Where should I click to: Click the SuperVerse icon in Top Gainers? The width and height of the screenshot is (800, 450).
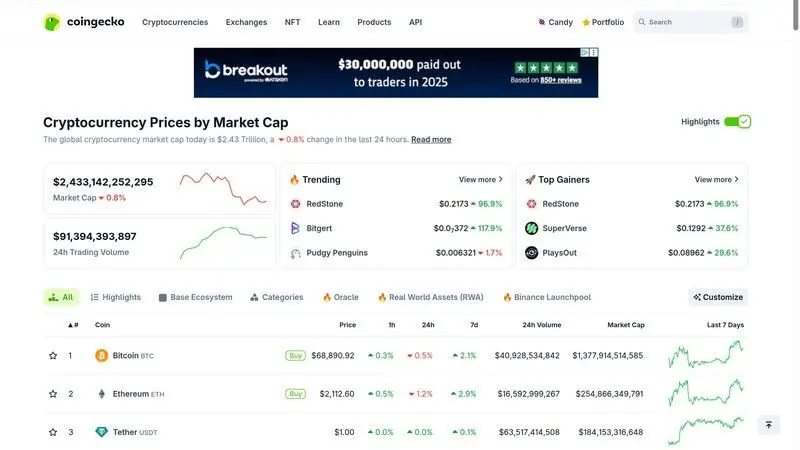point(532,228)
